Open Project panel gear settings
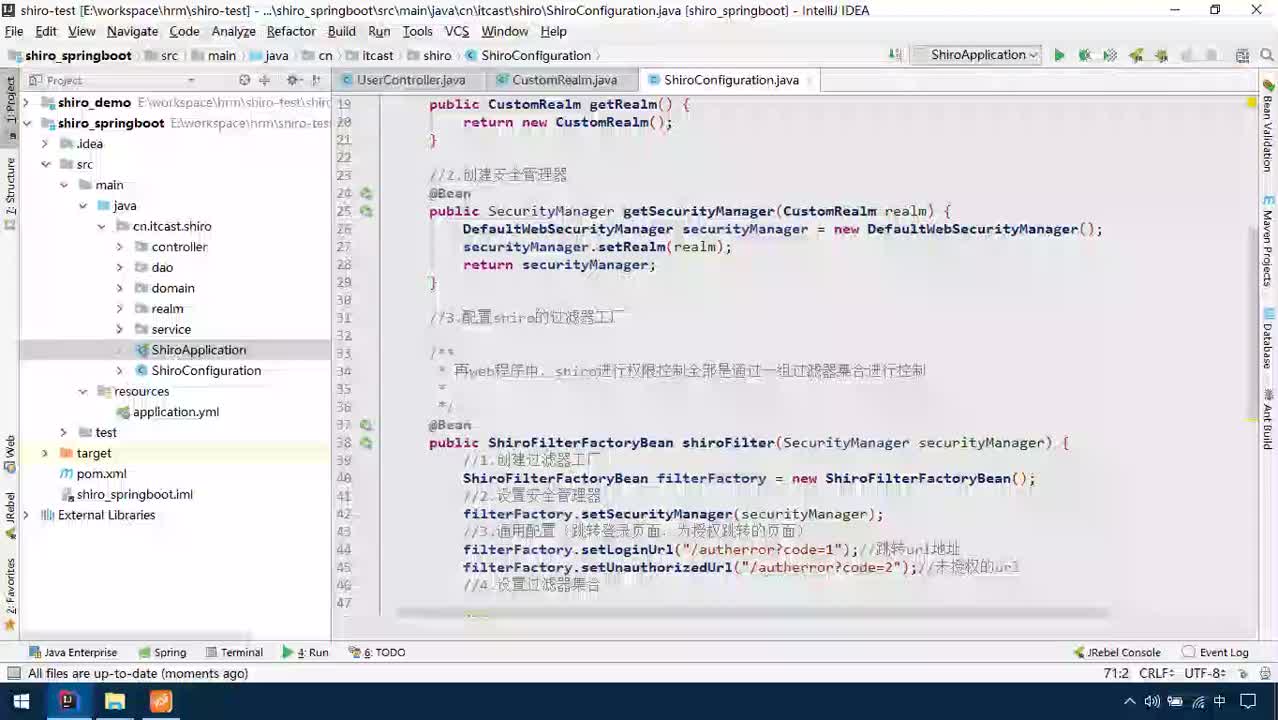The image size is (1278, 720). coord(293,80)
